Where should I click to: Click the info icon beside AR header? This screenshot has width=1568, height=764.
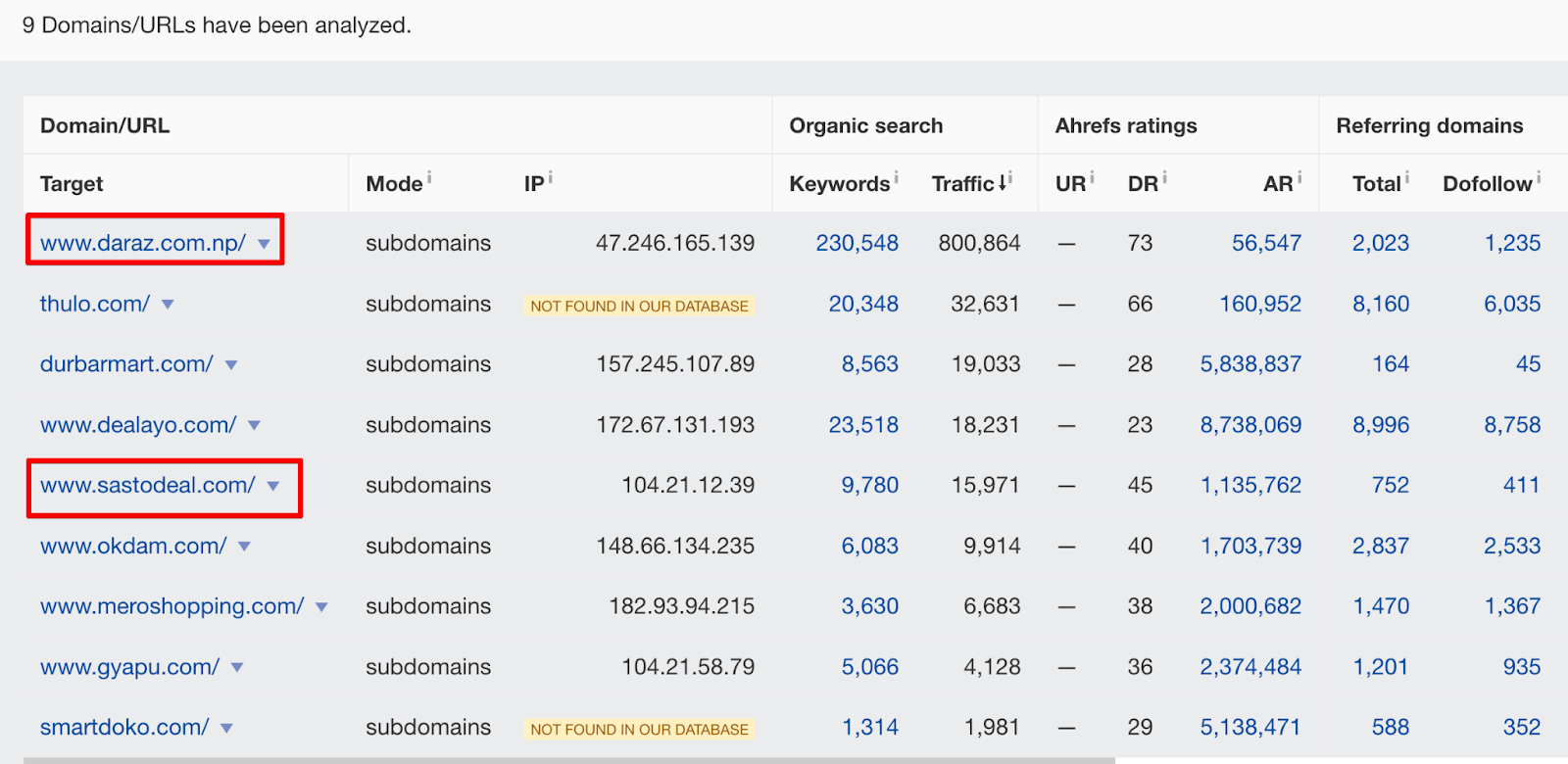1299,177
